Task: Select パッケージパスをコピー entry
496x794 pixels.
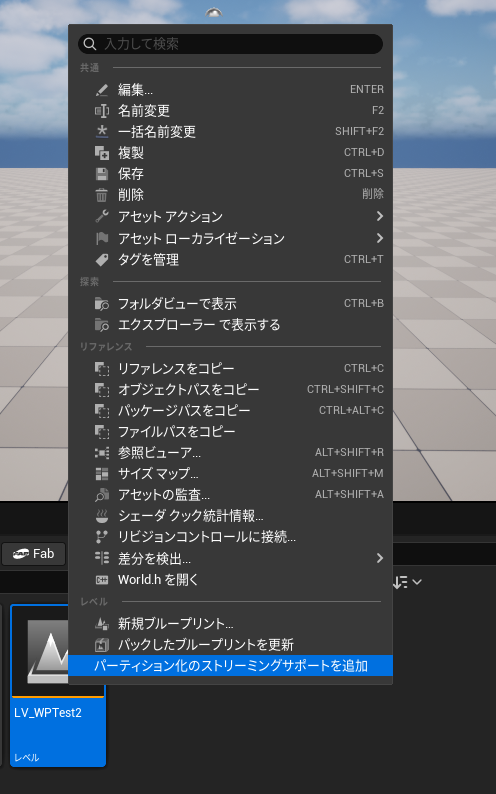Action: (x=230, y=411)
